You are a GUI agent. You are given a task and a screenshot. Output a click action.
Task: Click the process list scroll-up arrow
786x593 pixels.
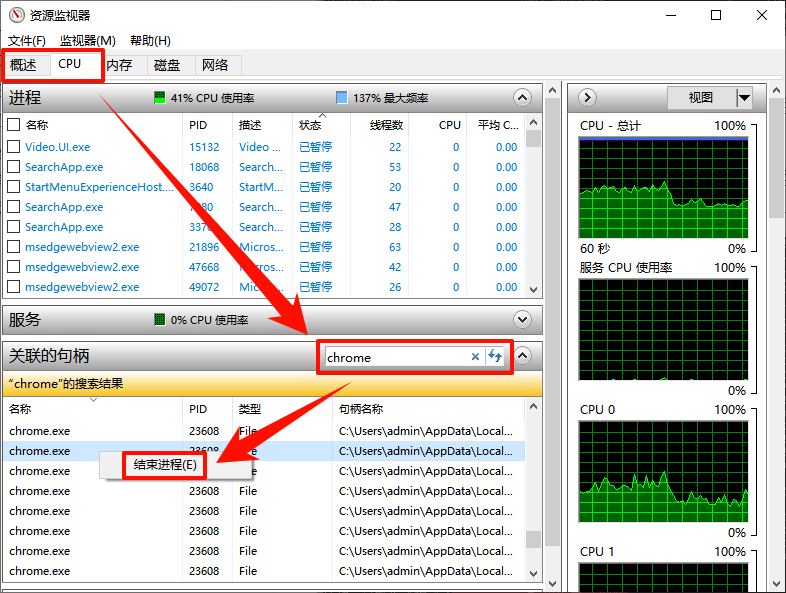533,122
